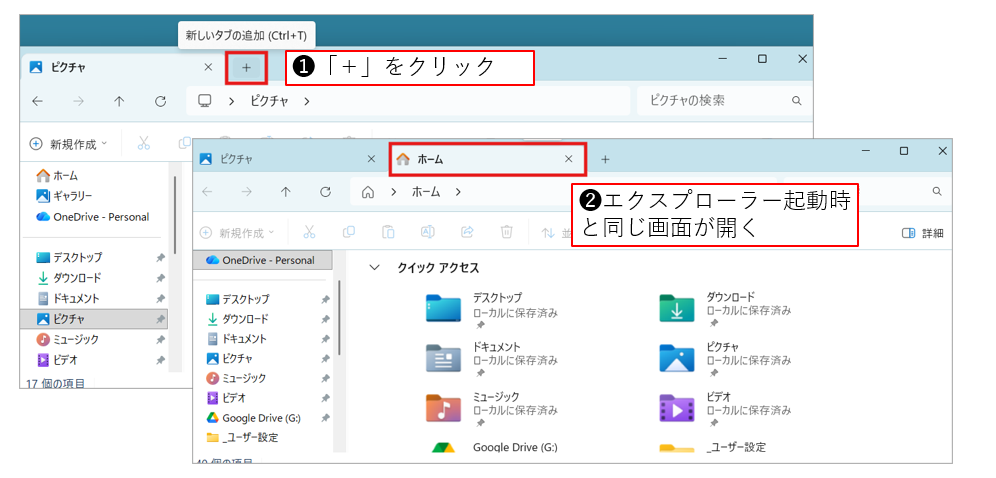Click the rename icon in the front window toolbar

tap(427, 232)
